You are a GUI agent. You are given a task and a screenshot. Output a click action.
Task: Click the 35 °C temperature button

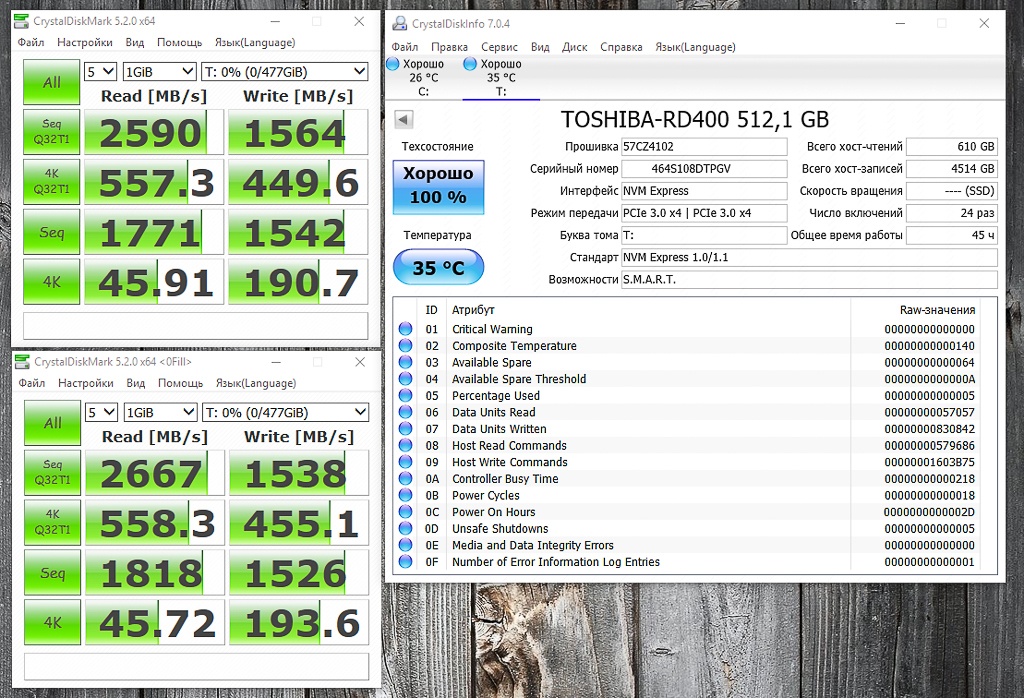[438, 267]
